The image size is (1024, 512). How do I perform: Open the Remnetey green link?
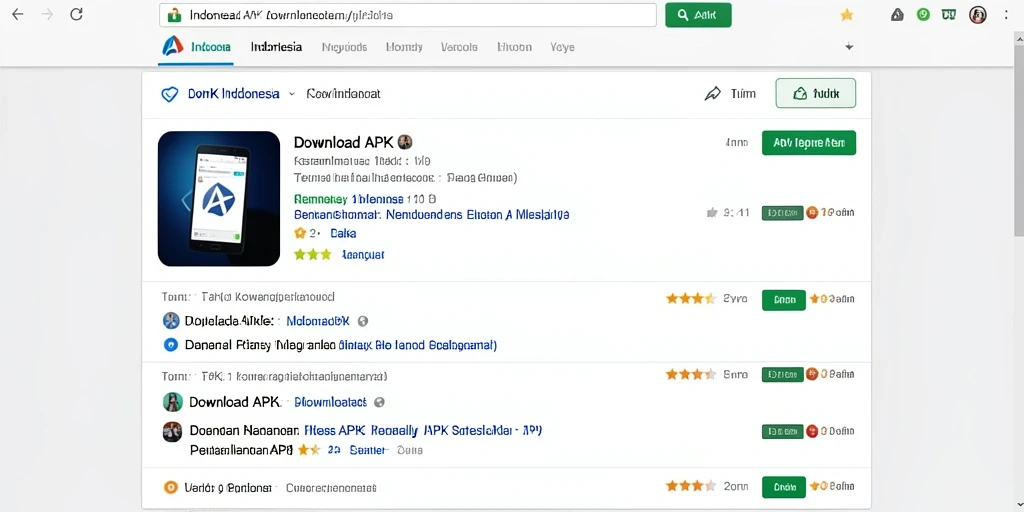[321, 199]
